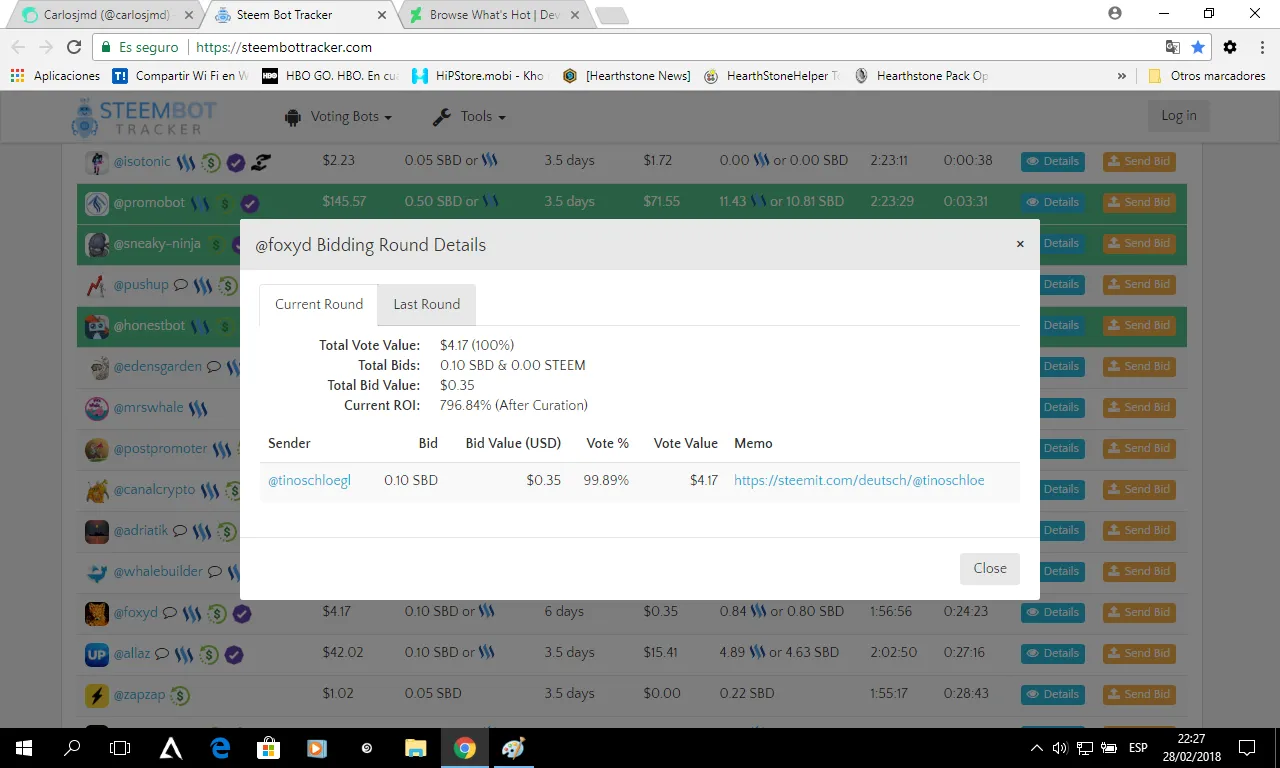Open the Voting Bots dropdown menu
This screenshot has height=768, width=1280.
pyautogui.click(x=338, y=117)
